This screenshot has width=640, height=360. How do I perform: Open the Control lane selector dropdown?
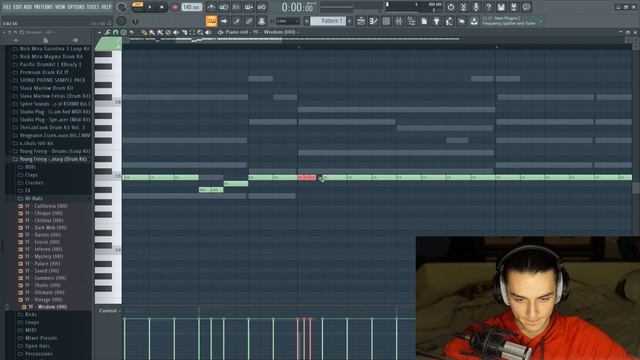pyautogui.click(x=109, y=311)
